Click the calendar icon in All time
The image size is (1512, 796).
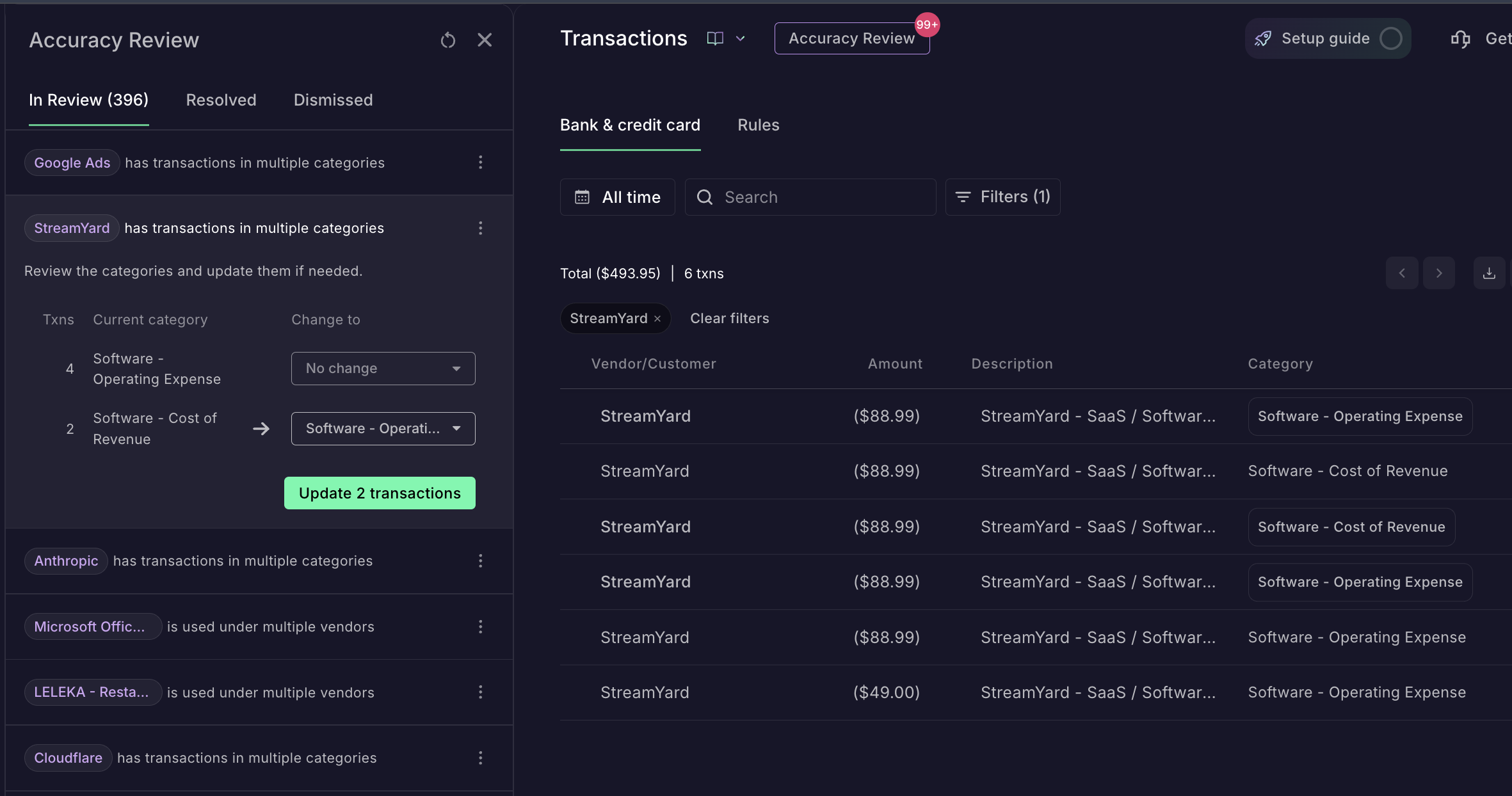point(582,197)
